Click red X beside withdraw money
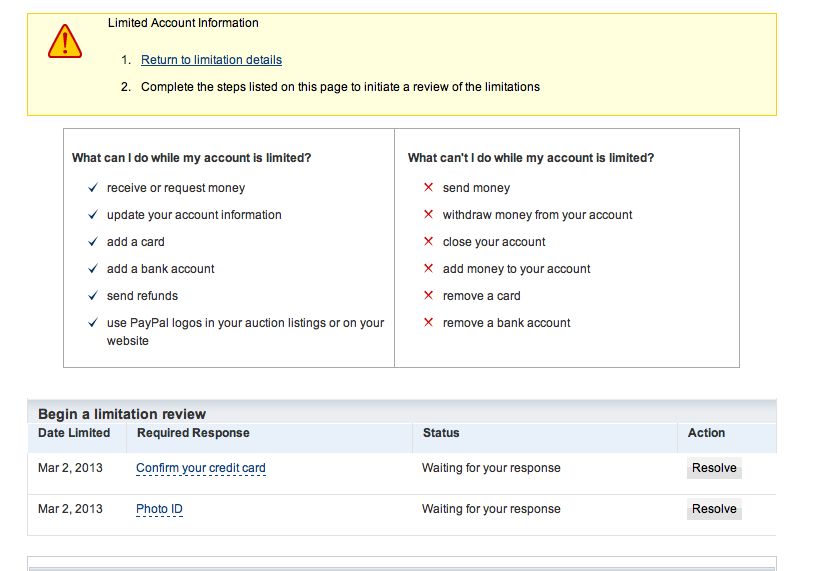The height and width of the screenshot is (571, 821). (x=429, y=215)
